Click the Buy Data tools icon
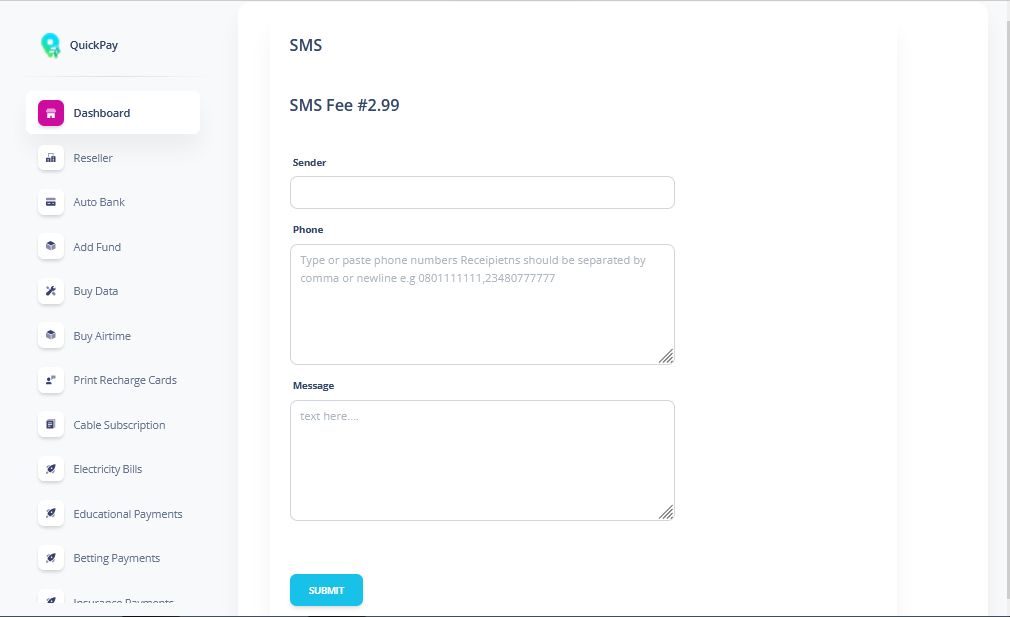 click(x=51, y=291)
